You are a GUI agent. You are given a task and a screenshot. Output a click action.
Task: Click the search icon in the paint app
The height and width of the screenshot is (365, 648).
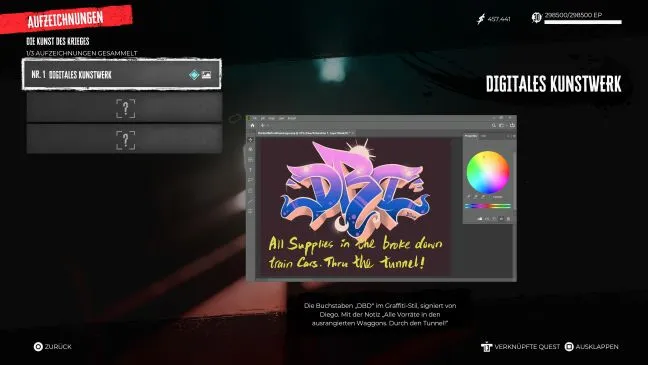(x=493, y=125)
